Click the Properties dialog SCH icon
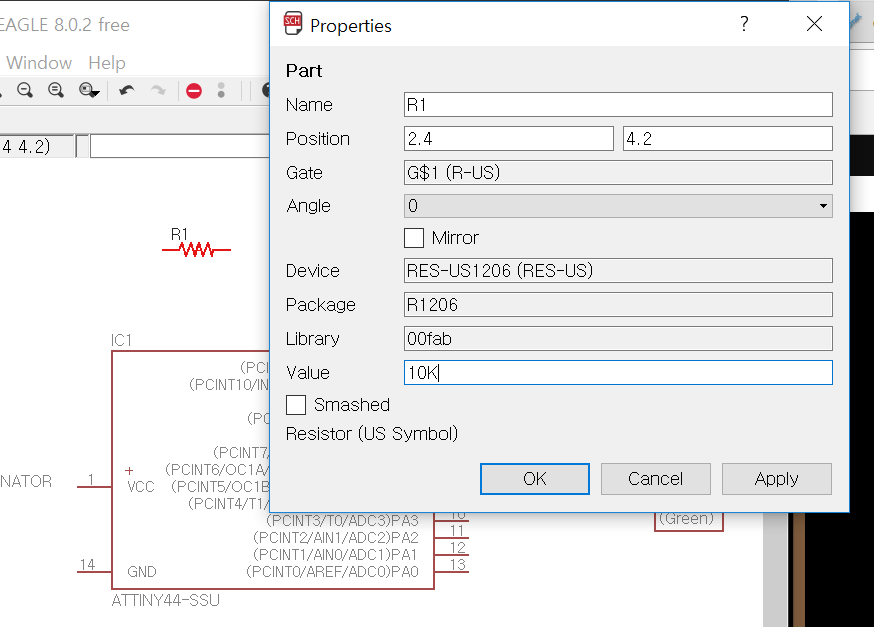 point(293,23)
